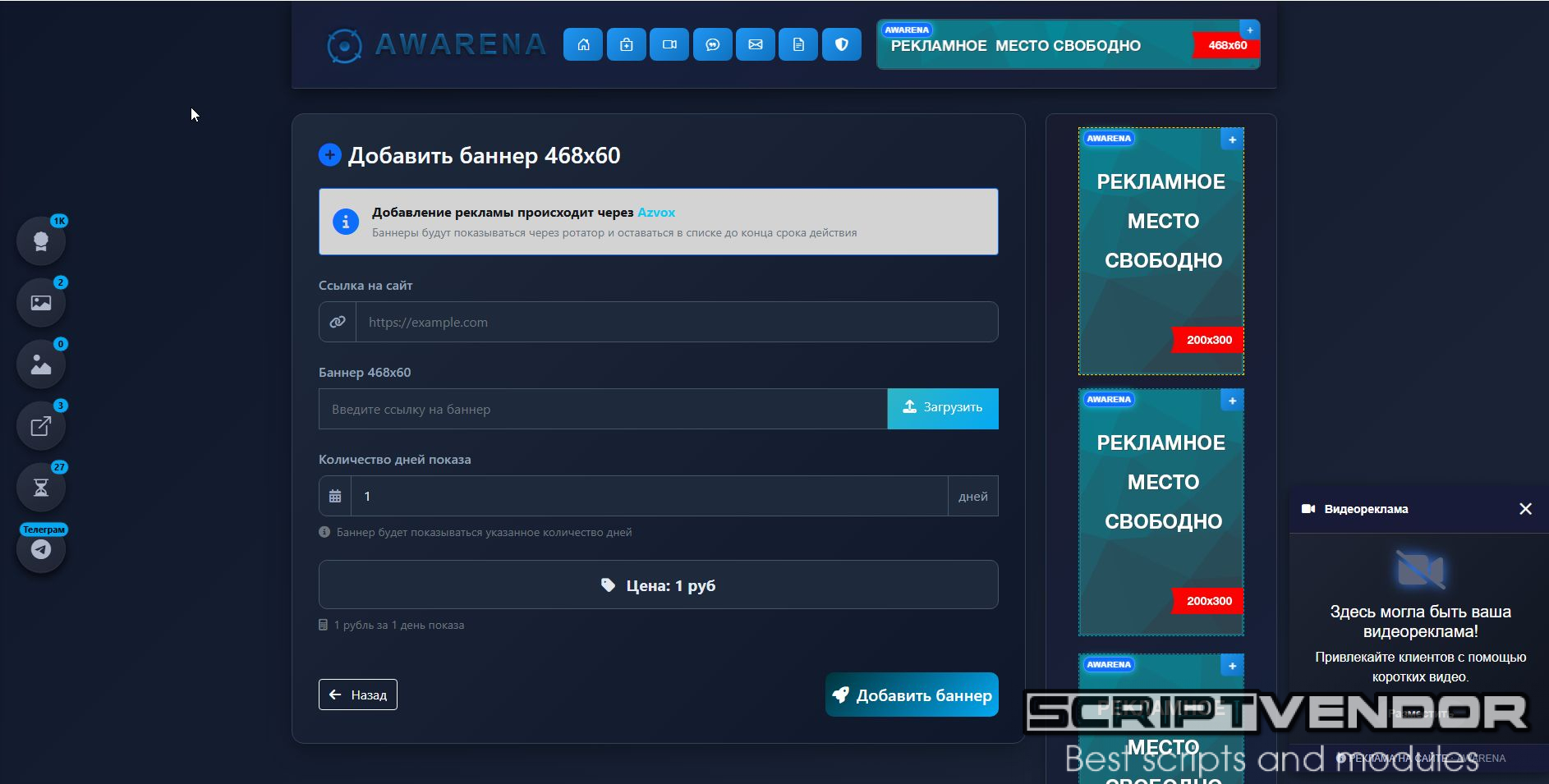Select the days count input field
Viewport: 1549px width, 784px height.
tap(649, 497)
